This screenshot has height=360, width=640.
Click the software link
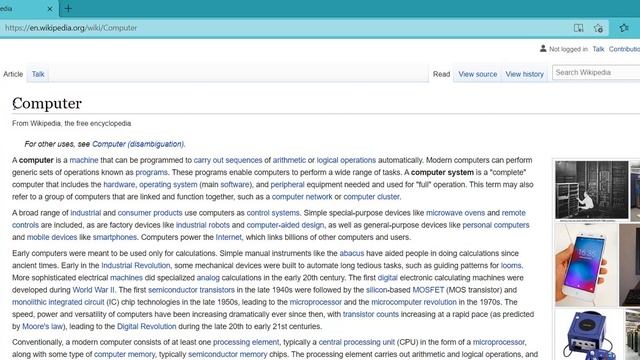(x=235, y=184)
